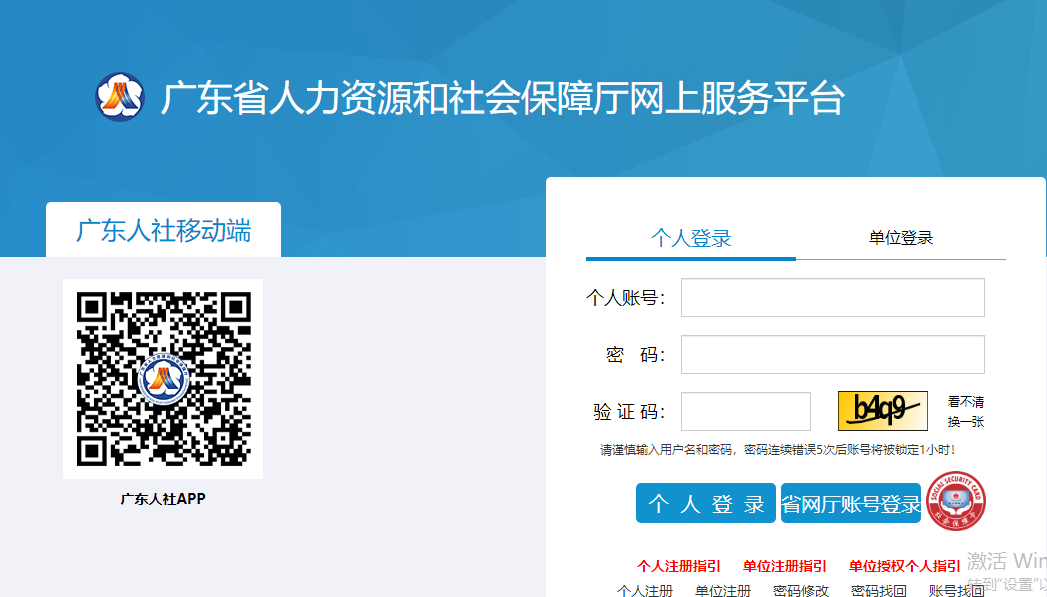Click the 广东省人力资源和社会保障厅网上服务平台 title

[x=503, y=97]
